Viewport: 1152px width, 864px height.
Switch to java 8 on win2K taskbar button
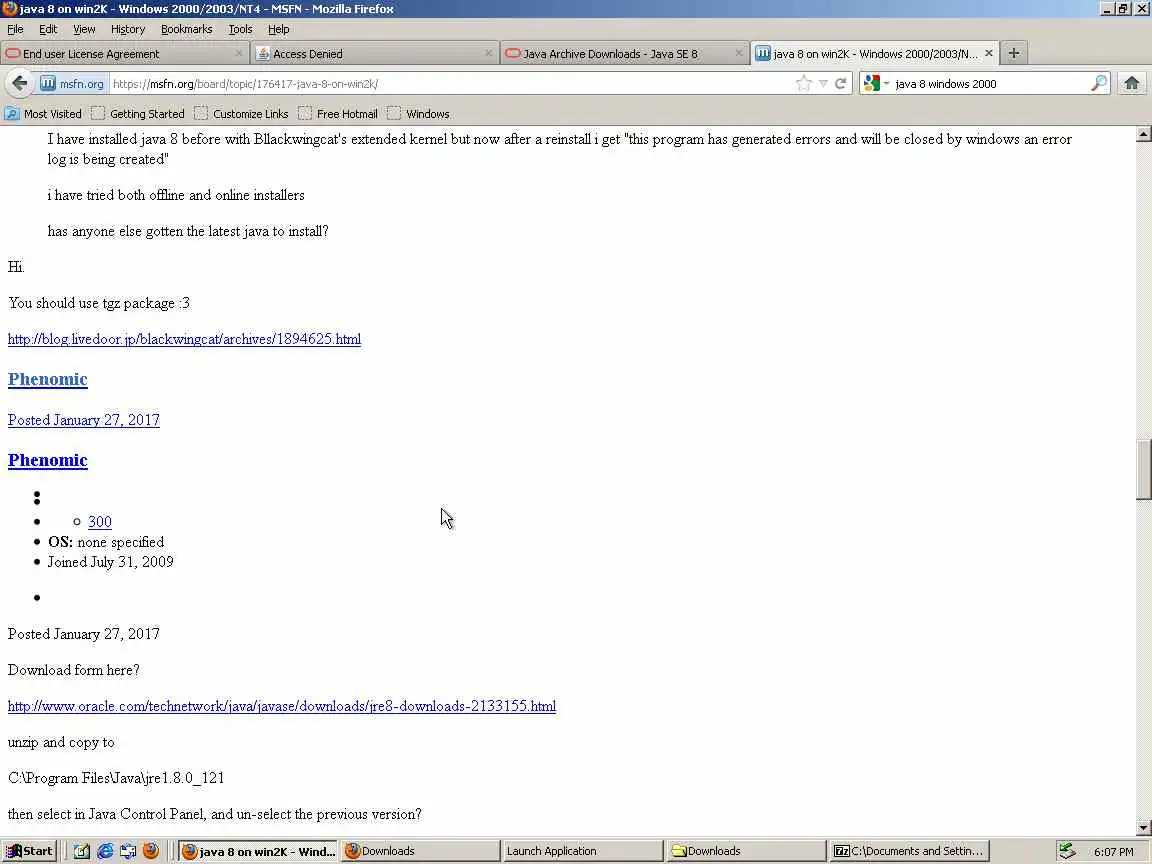[x=258, y=851]
